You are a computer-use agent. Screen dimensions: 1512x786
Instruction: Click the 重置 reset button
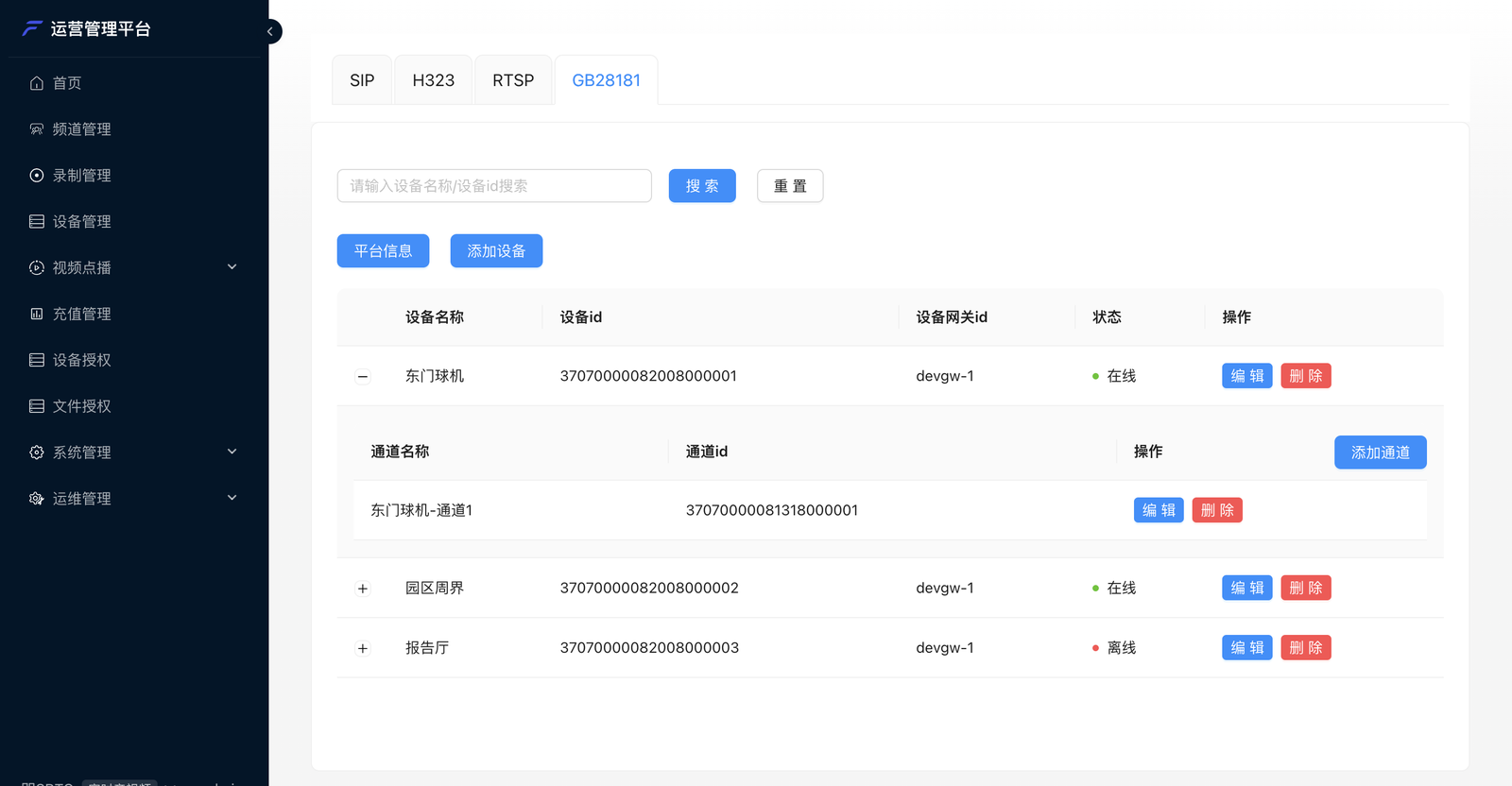(790, 186)
